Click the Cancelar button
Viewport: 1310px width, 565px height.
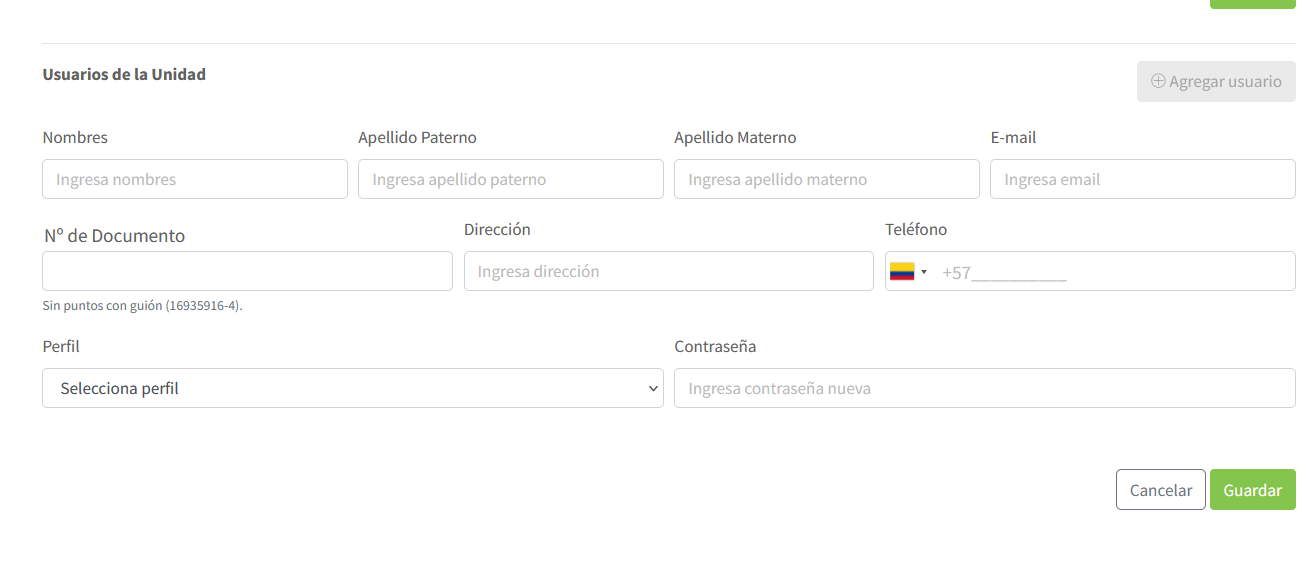click(1161, 490)
